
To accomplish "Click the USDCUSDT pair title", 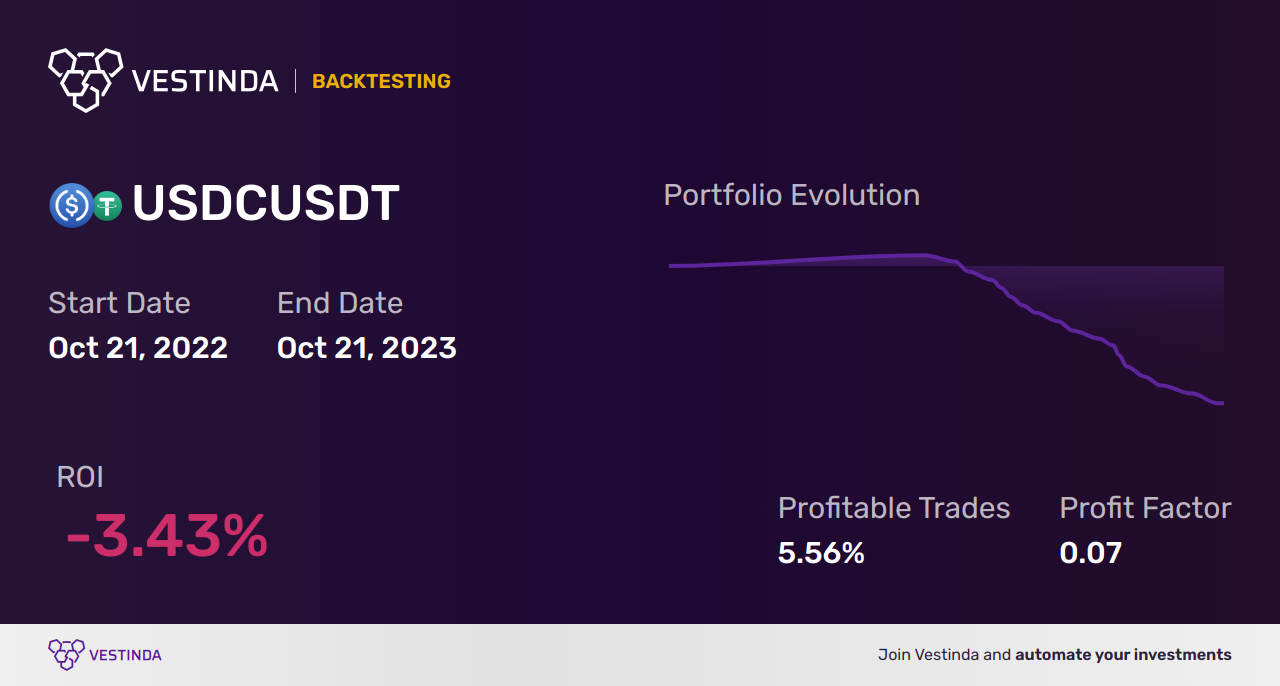I will (266, 204).
